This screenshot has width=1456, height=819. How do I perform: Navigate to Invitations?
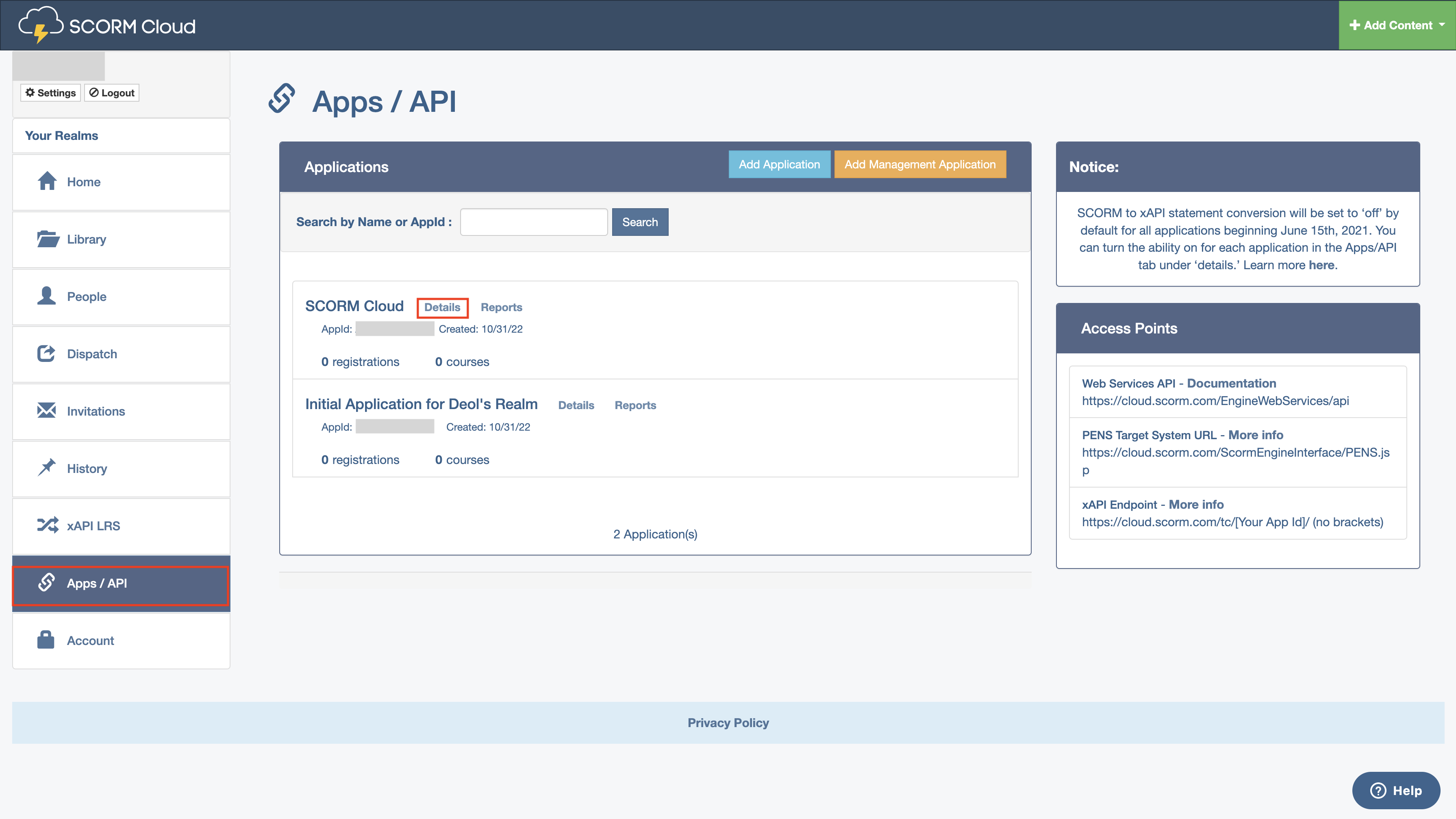click(x=121, y=412)
